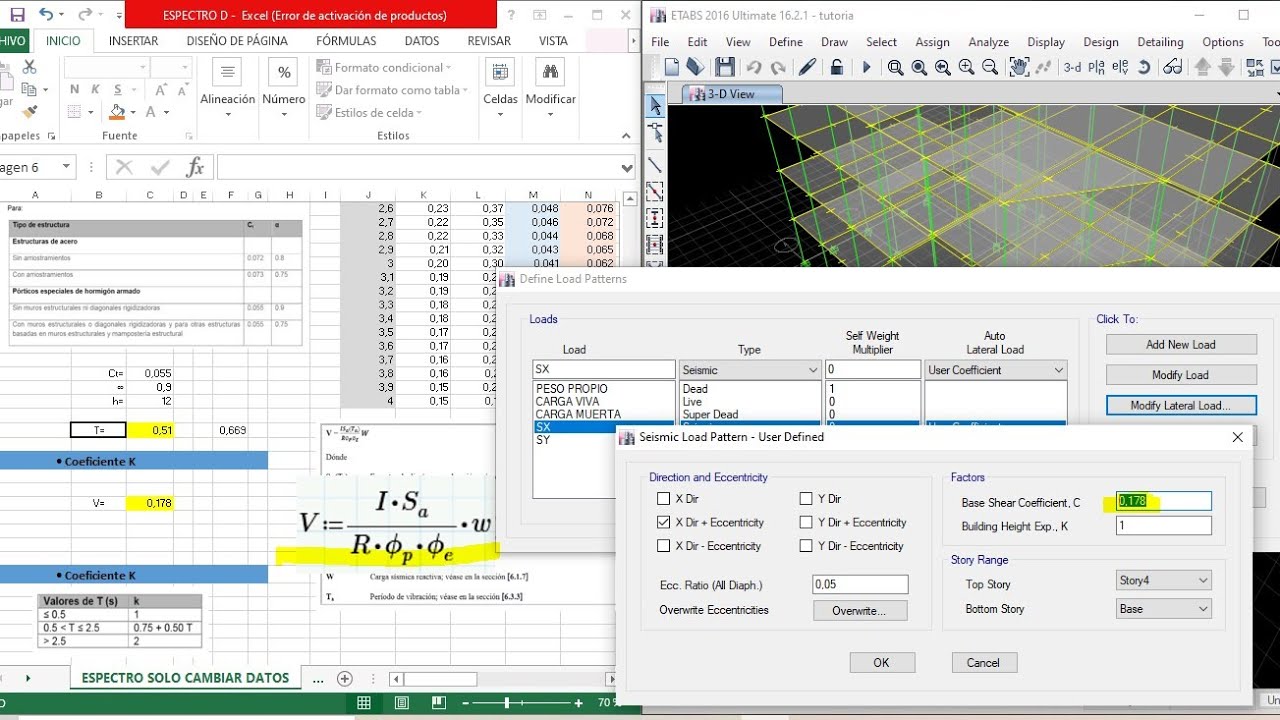This screenshot has width=1280, height=720.
Task: Click the Add New Load button
Action: point(1181,344)
